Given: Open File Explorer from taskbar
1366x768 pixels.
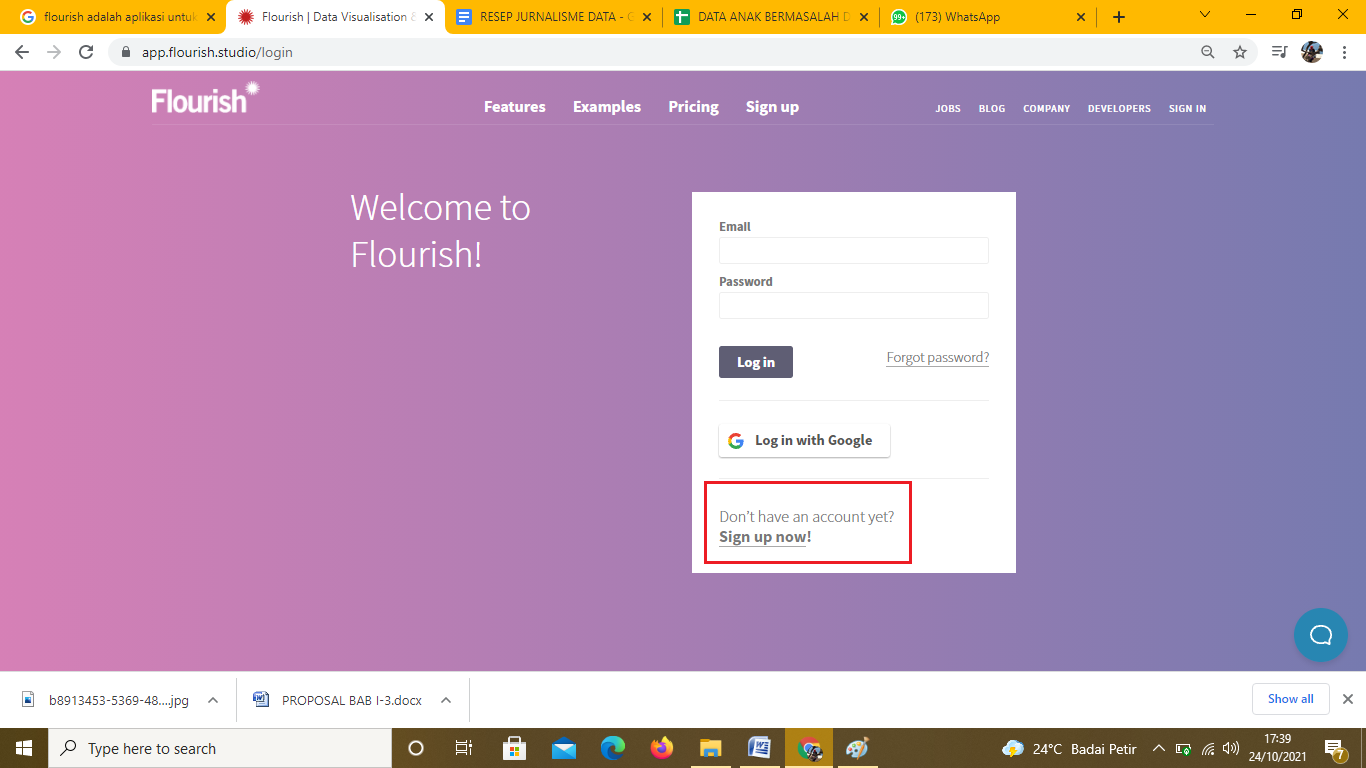Looking at the screenshot, I should [711, 748].
